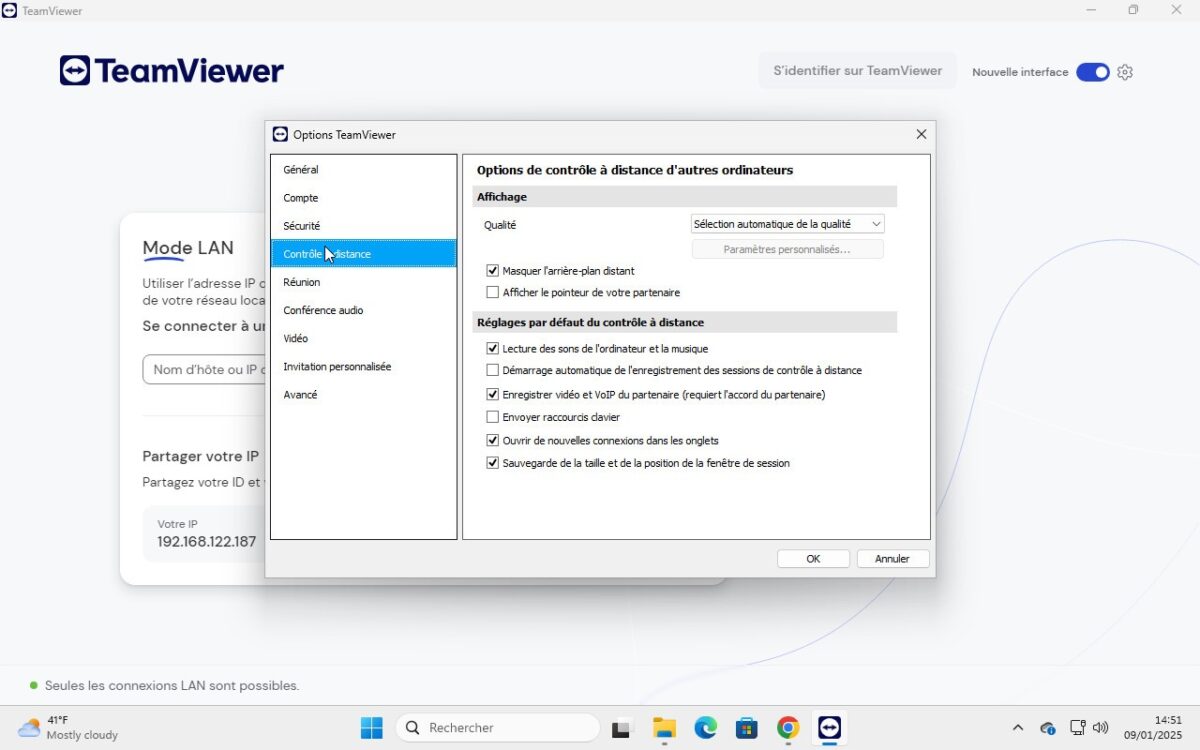The image size is (1200, 750).
Task: Uncheck Ouvrir de nouvelles connexions dans les onglets
Action: [x=492, y=440]
